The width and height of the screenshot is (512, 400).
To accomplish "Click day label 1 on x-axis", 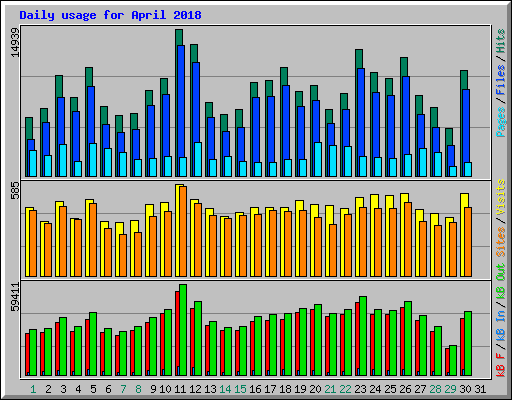I will [x=33, y=389].
